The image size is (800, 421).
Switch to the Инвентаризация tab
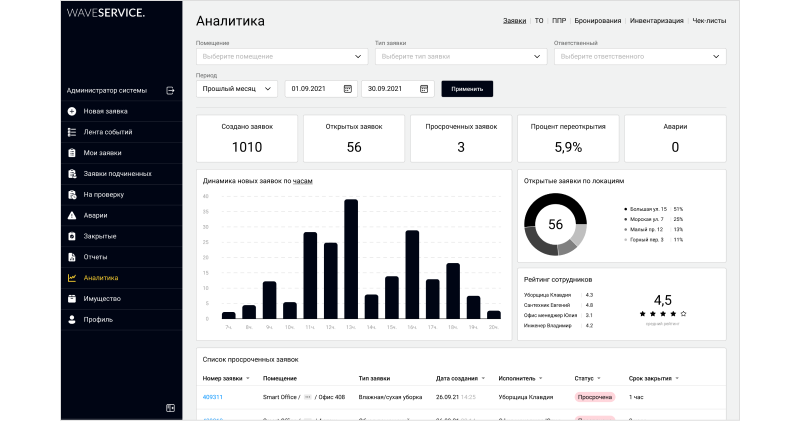(658, 20)
